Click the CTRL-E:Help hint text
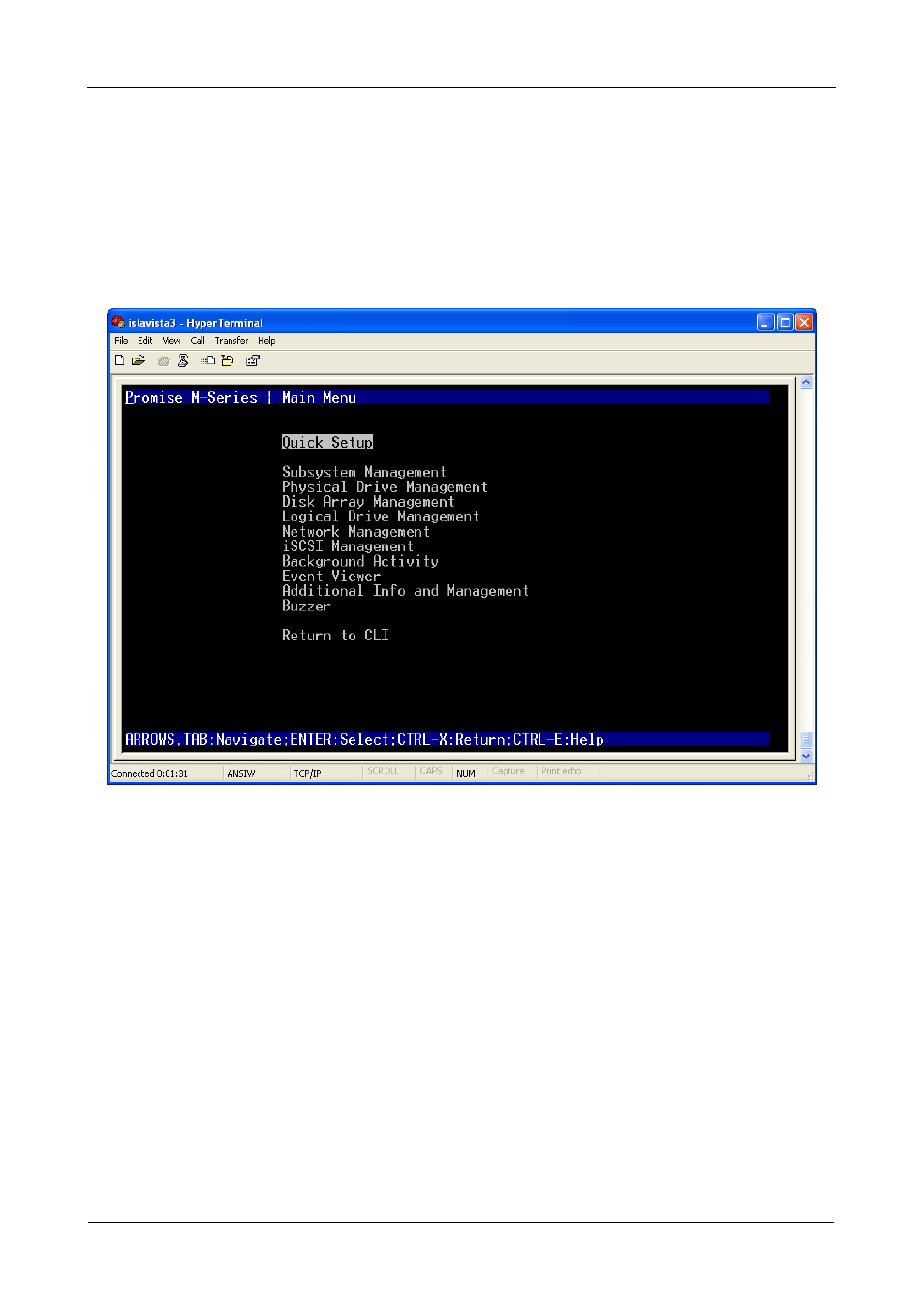The height and width of the screenshot is (1309, 924). (559, 740)
